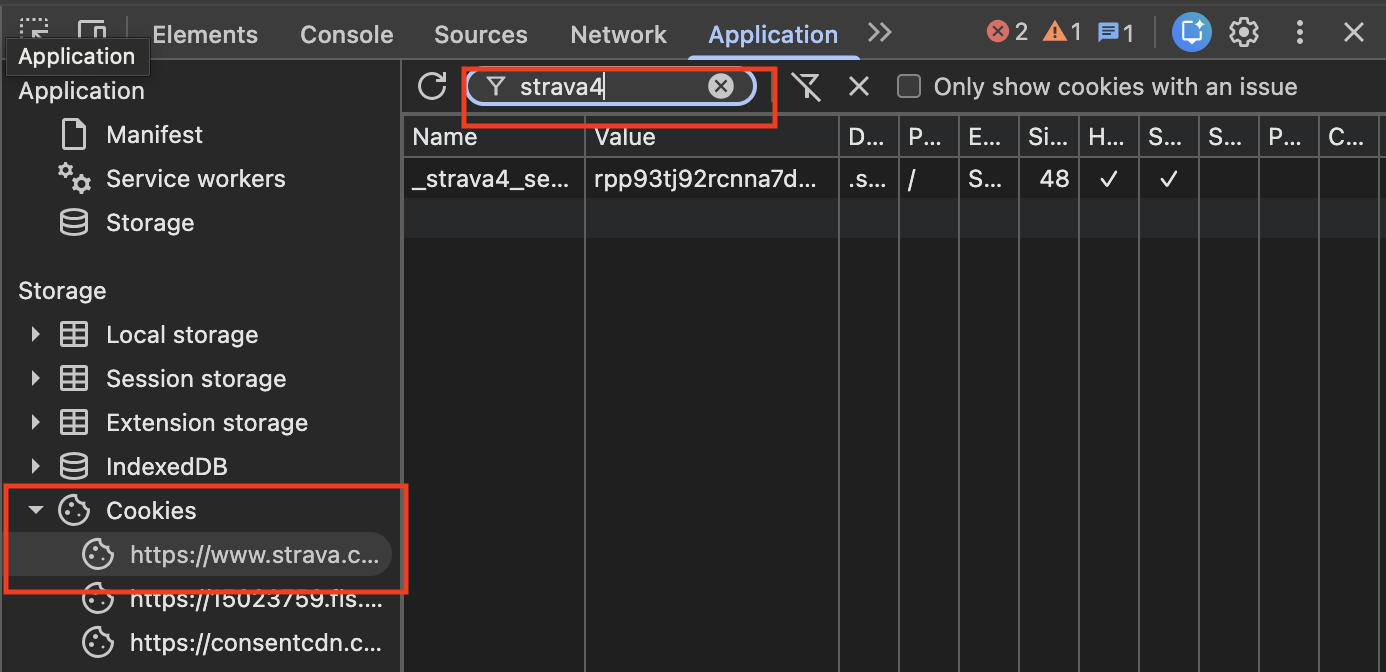
Task: Open the 1 issue message indicator
Action: [x=1115, y=32]
